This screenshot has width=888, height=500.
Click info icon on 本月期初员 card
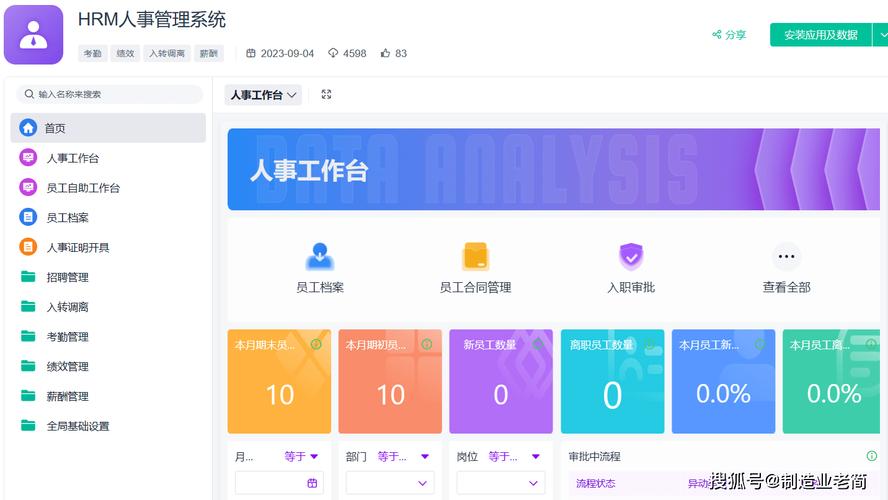427,344
